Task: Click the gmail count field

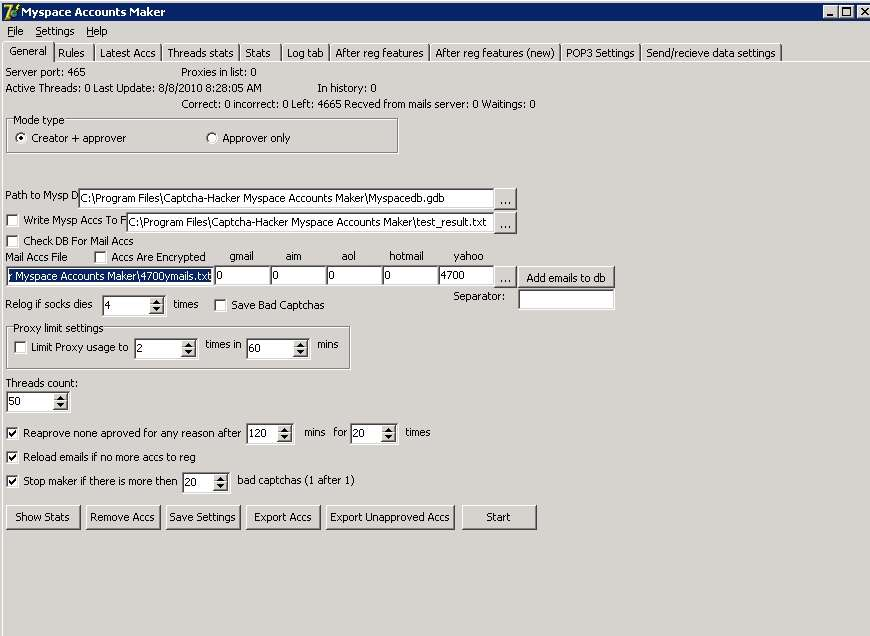Action: [x=242, y=275]
